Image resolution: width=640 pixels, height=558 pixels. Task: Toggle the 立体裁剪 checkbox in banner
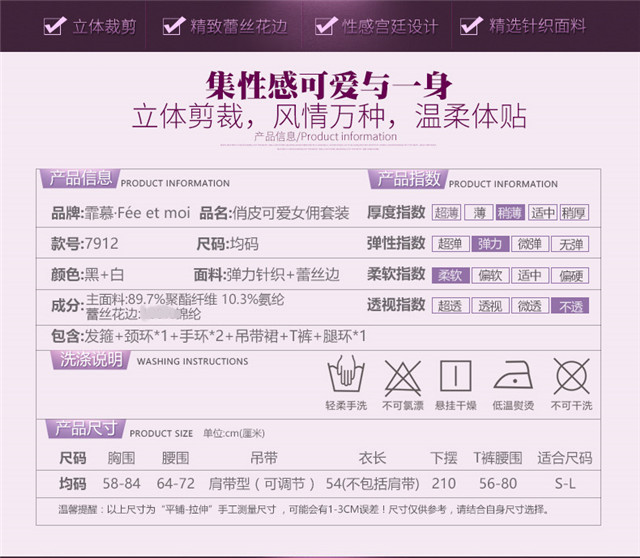click(x=56, y=26)
